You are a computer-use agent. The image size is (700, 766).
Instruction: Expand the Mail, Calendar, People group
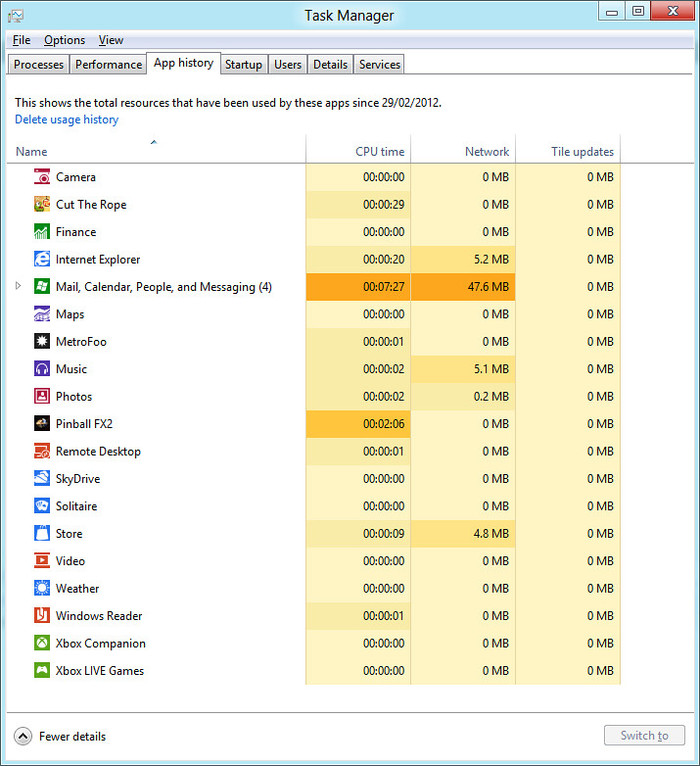[18, 286]
